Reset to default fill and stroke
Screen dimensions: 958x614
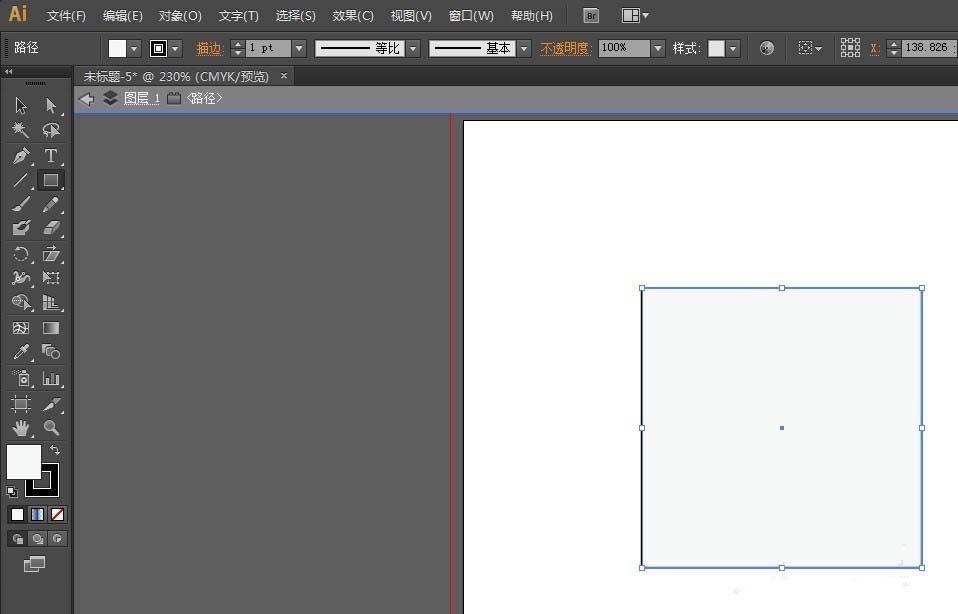point(12,491)
